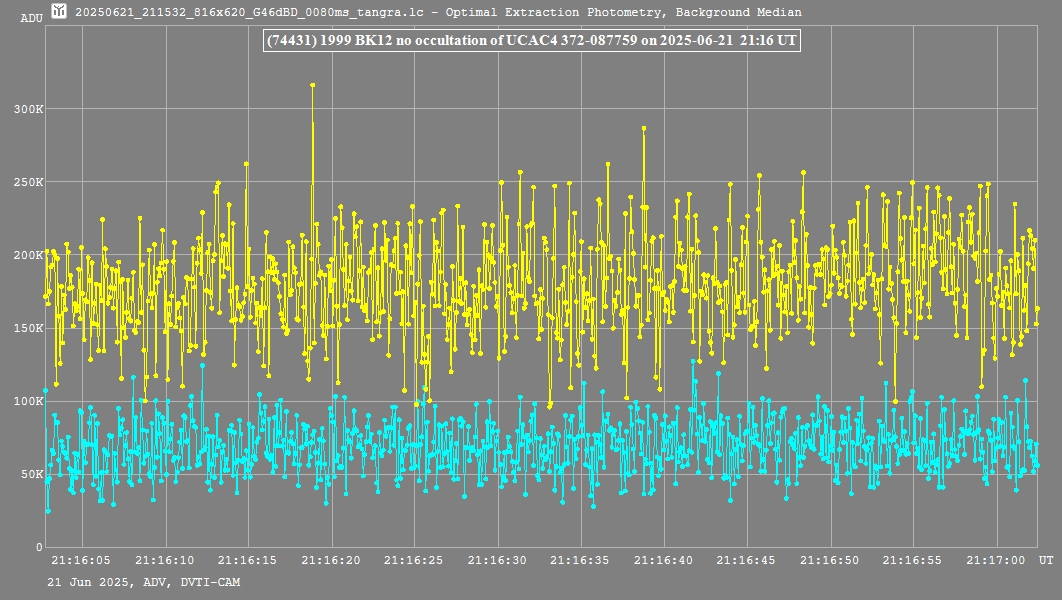Select the chart title box about 1999 BK12
1062x600 pixels.
[530, 40]
